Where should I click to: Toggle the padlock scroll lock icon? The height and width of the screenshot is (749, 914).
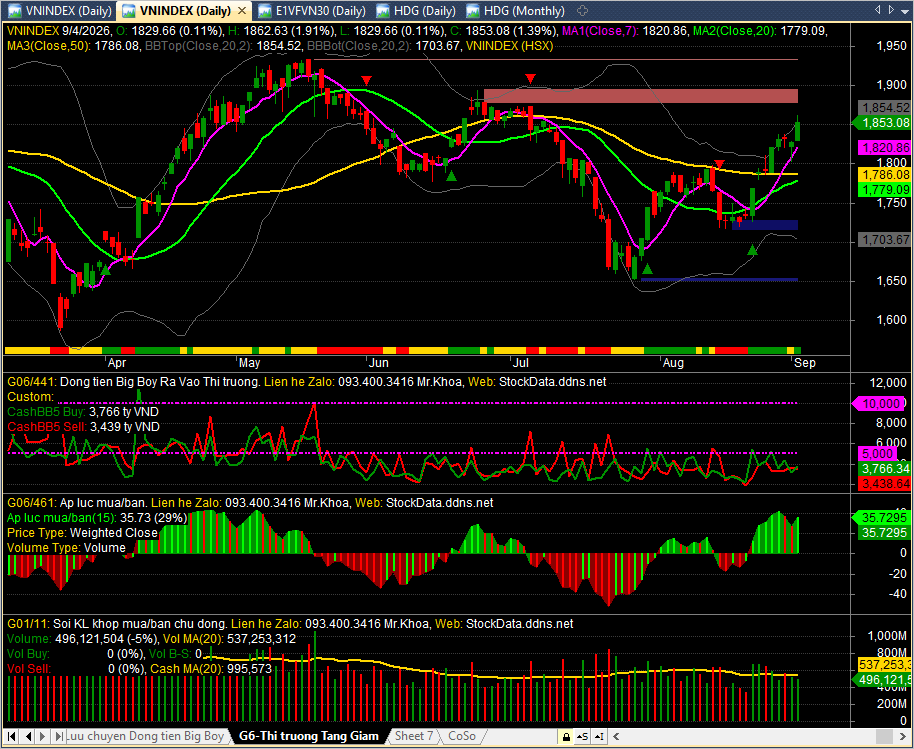(566, 737)
